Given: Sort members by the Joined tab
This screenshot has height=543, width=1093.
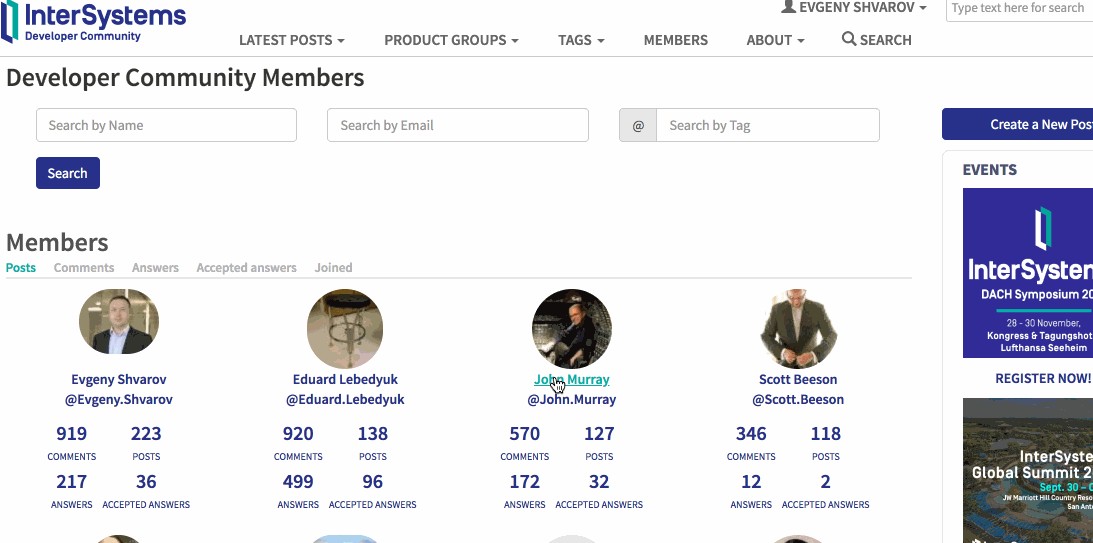Looking at the screenshot, I should tap(333, 268).
